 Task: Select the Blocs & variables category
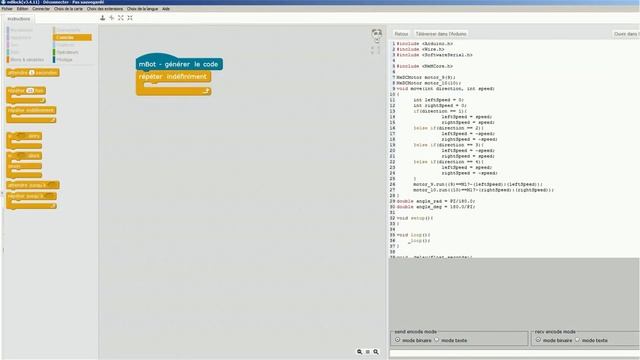click(26, 60)
